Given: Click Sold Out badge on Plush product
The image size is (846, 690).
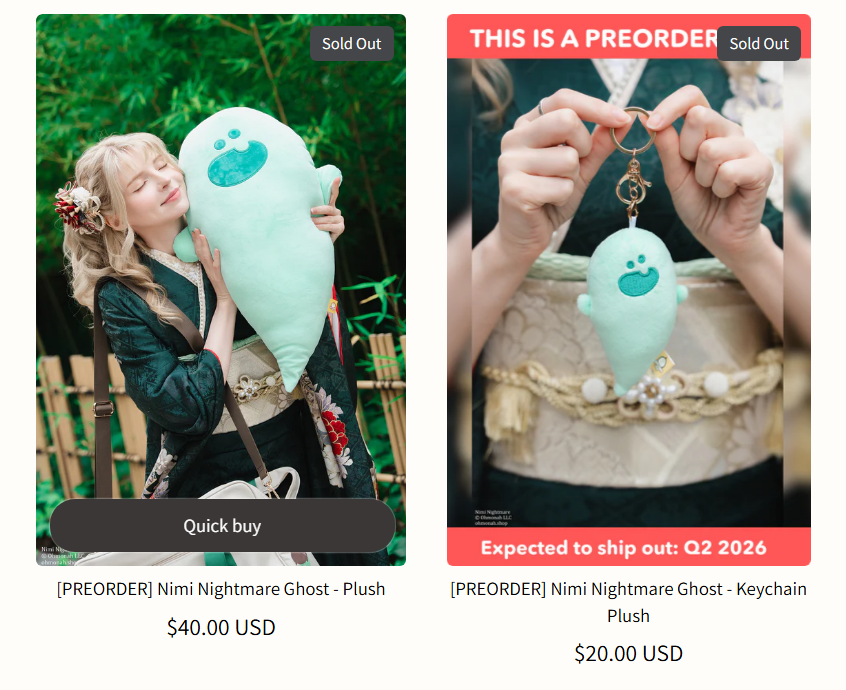Looking at the screenshot, I should 352,44.
